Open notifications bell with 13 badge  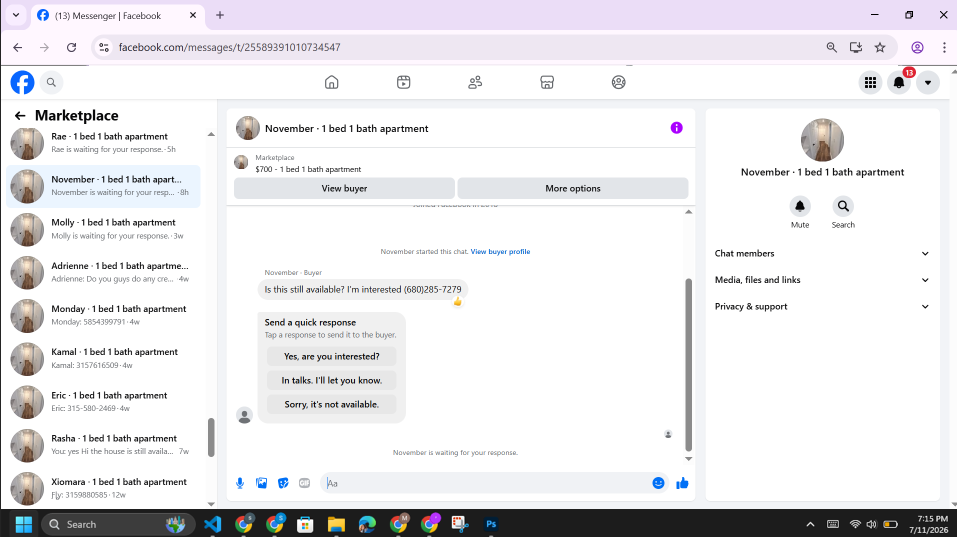[899, 82]
